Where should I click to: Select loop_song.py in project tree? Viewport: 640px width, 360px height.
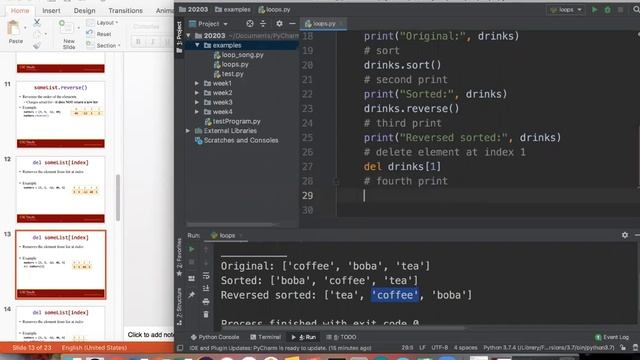(x=238, y=55)
